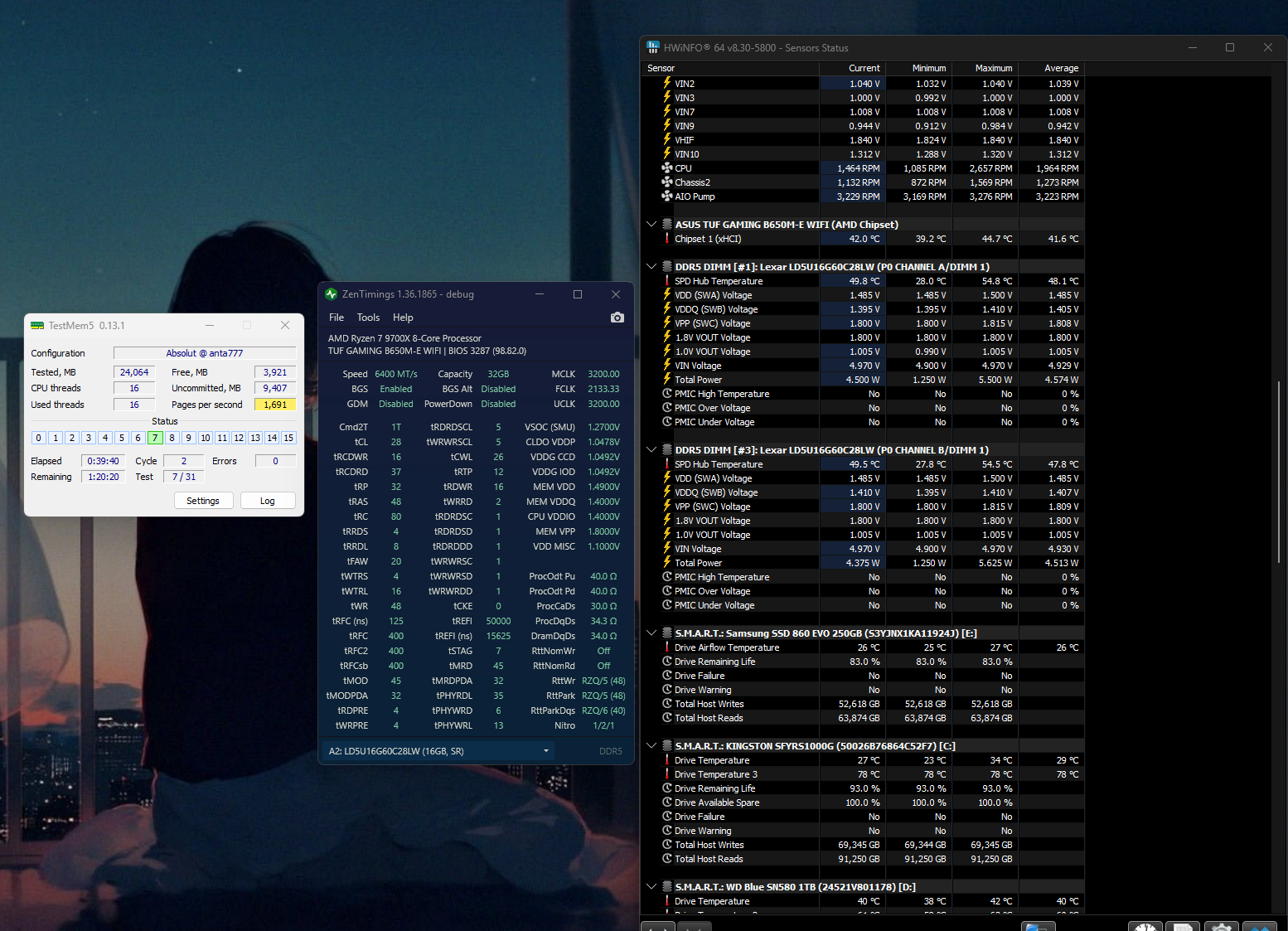Click thread status box 15 in TestMem5
Viewport: 1288px width, 931px height.
[x=288, y=438]
